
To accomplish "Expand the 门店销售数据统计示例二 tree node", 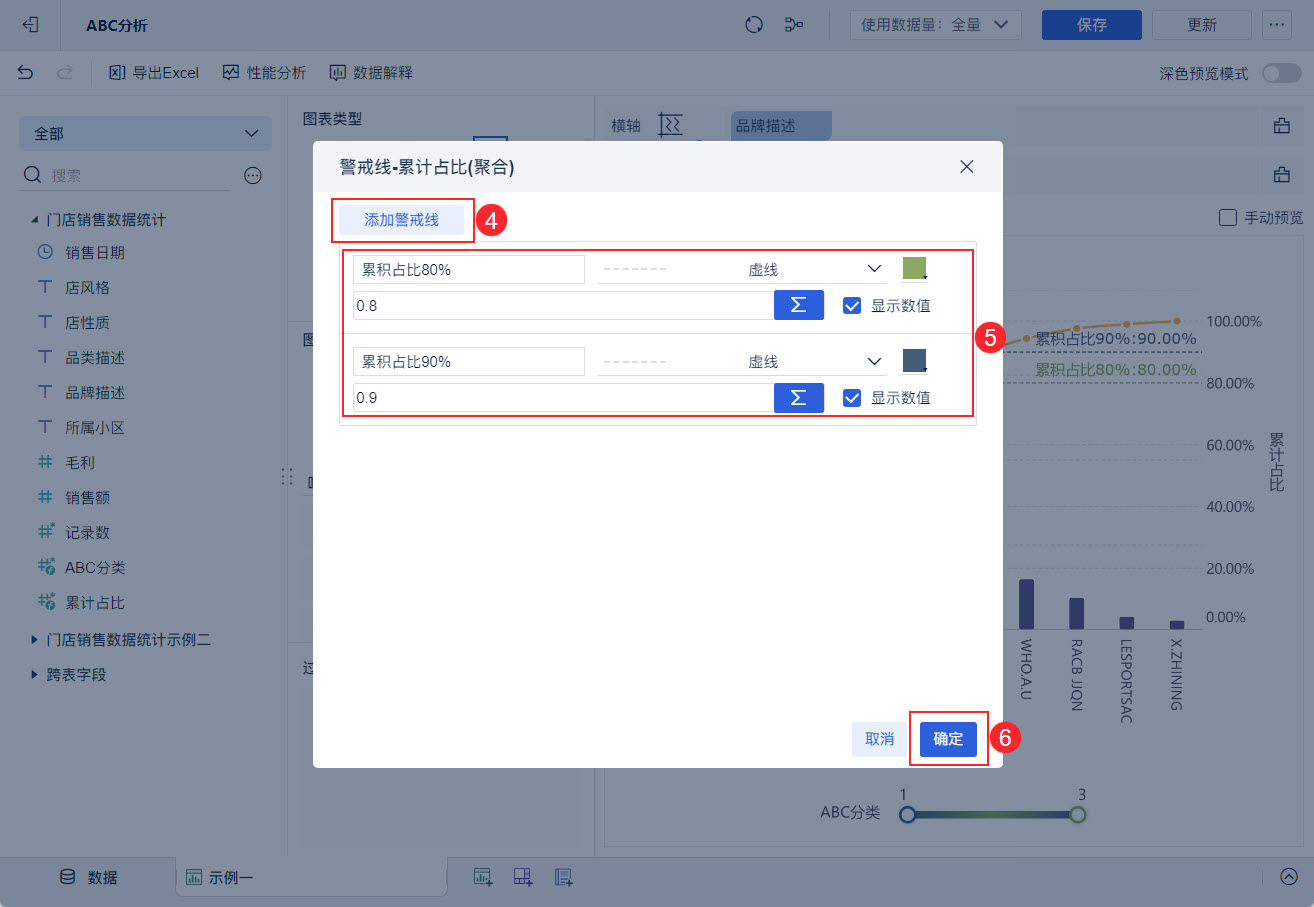I will 35,639.
